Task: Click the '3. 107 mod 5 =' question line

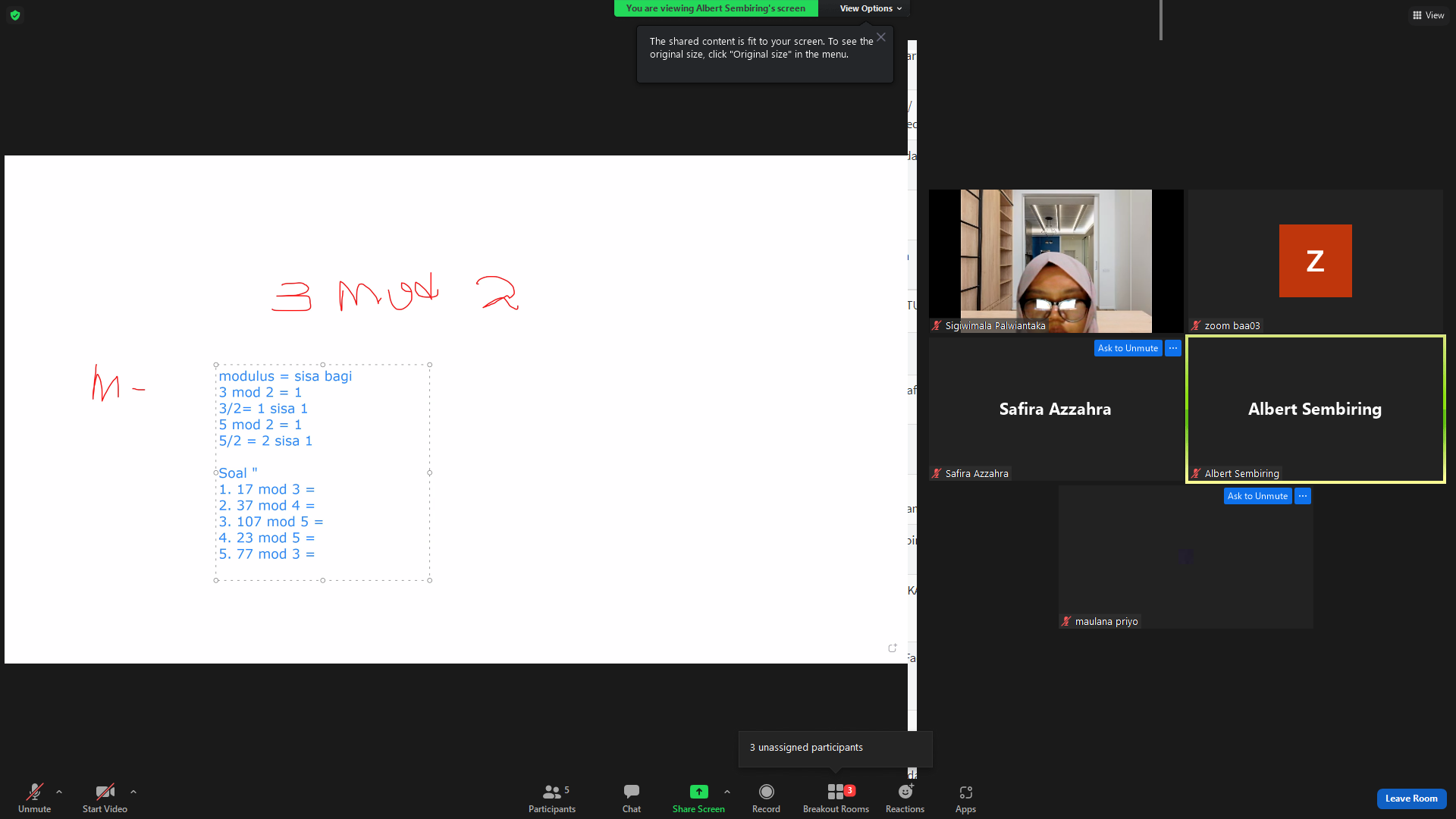Action: pyautogui.click(x=271, y=522)
